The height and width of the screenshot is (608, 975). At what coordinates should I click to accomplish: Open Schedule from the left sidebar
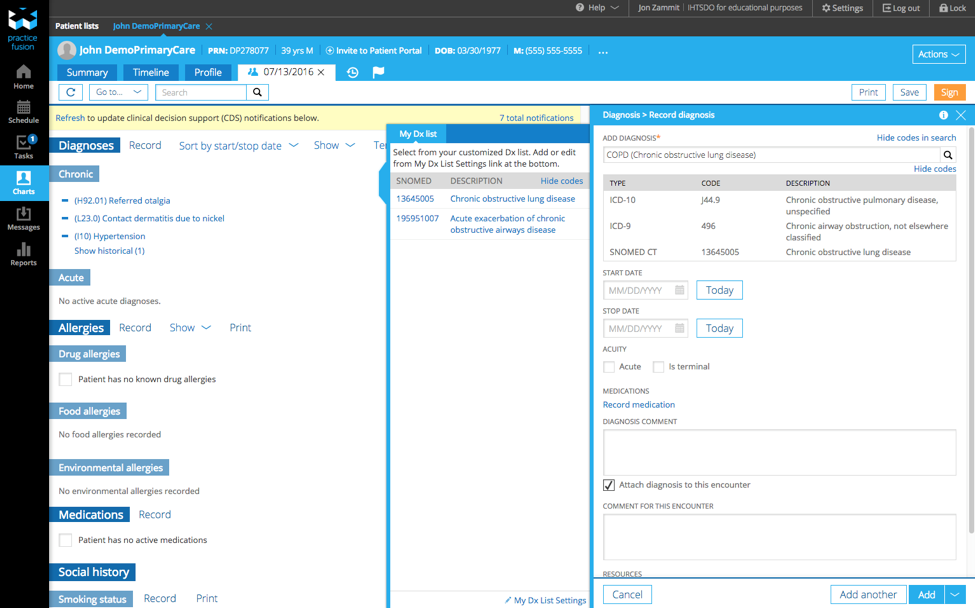pos(23,112)
